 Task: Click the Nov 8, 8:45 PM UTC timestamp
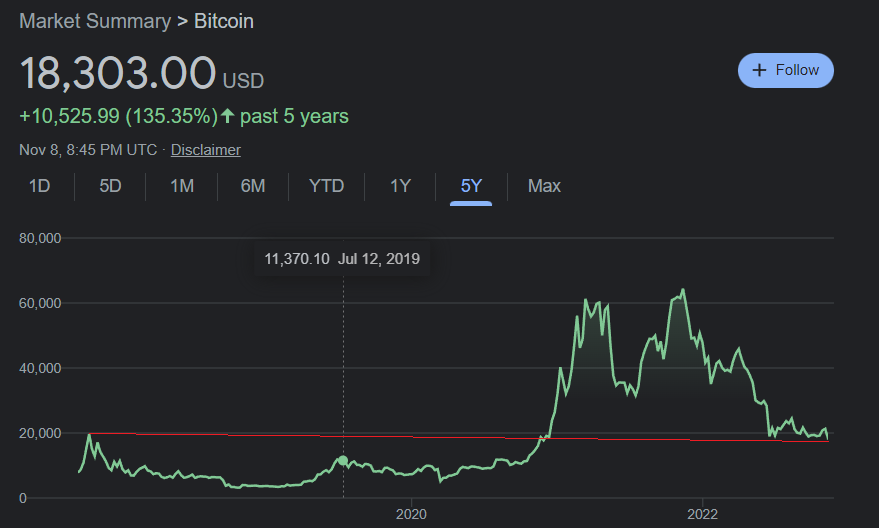click(88, 150)
